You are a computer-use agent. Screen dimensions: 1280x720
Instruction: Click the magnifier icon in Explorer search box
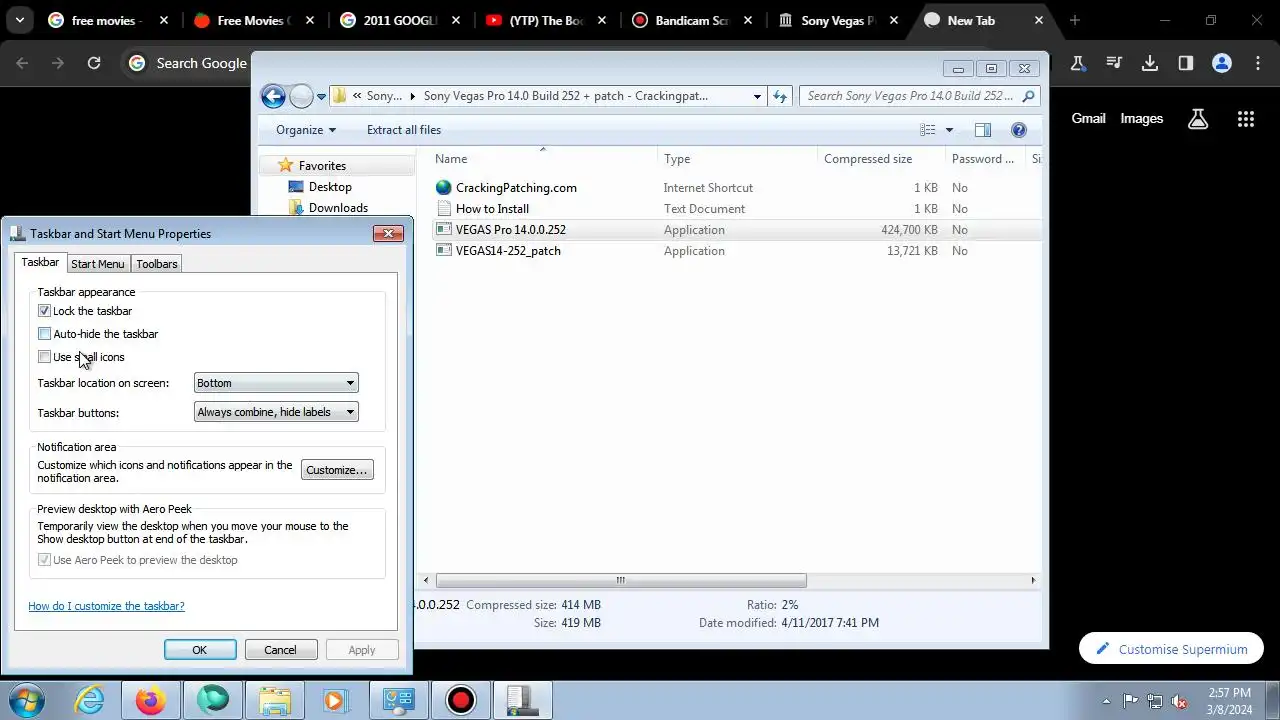tap(1029, 96)
